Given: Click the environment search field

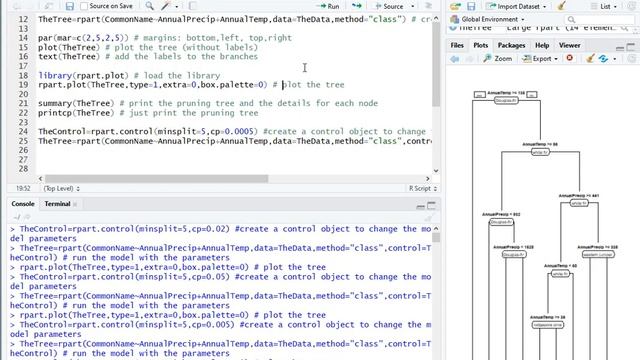Looking at the screenshot, I should pos(599,19).
